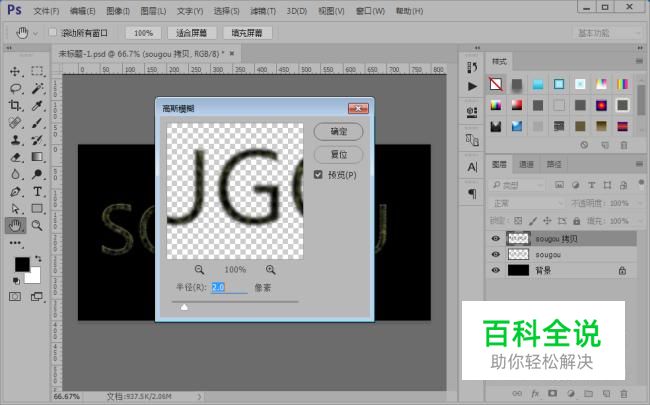Select the Magic Wand tool
This screenshot has height=405, width=650.
click(37, 88)
